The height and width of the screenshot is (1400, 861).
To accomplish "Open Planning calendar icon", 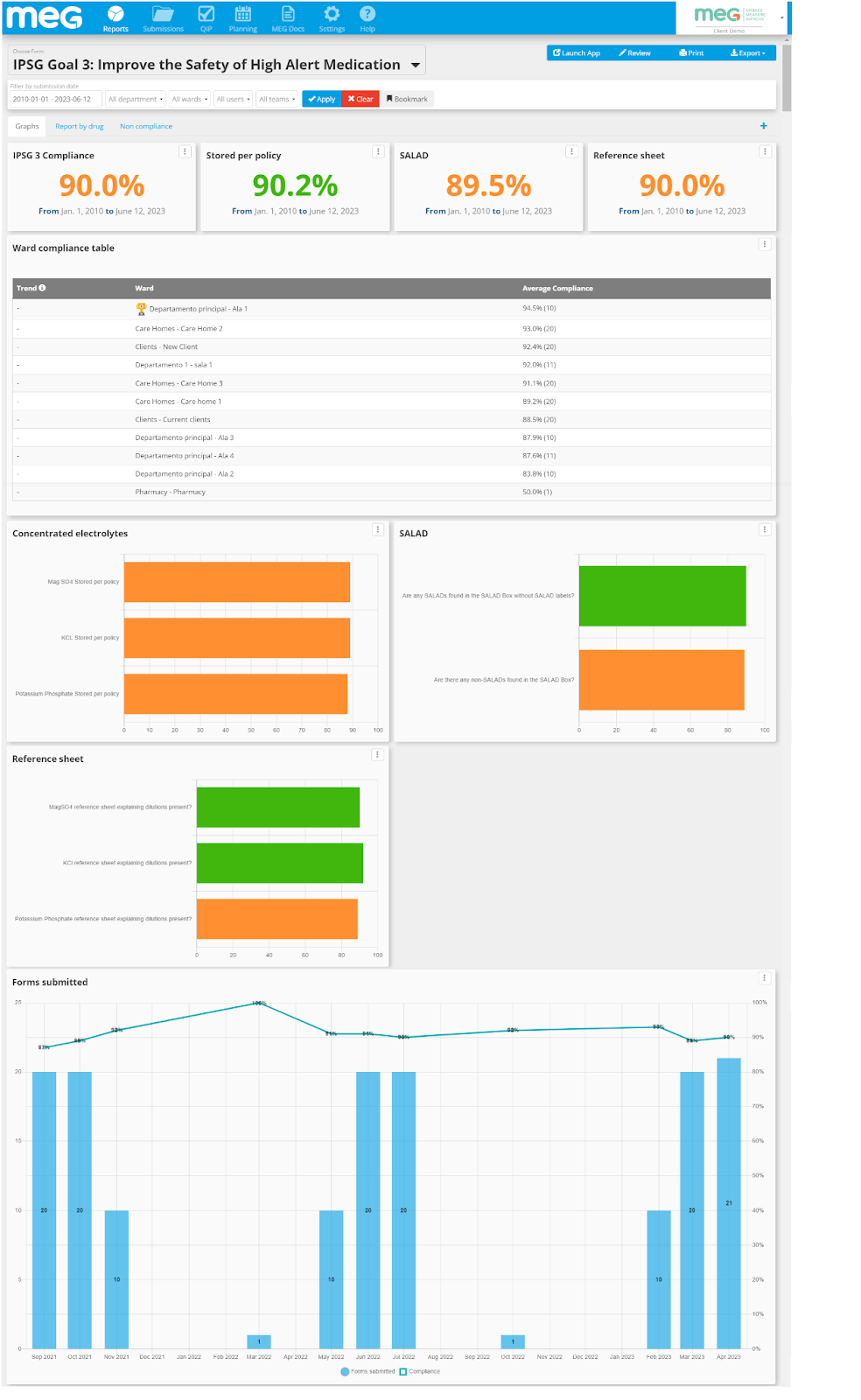I will click(243, 14).
